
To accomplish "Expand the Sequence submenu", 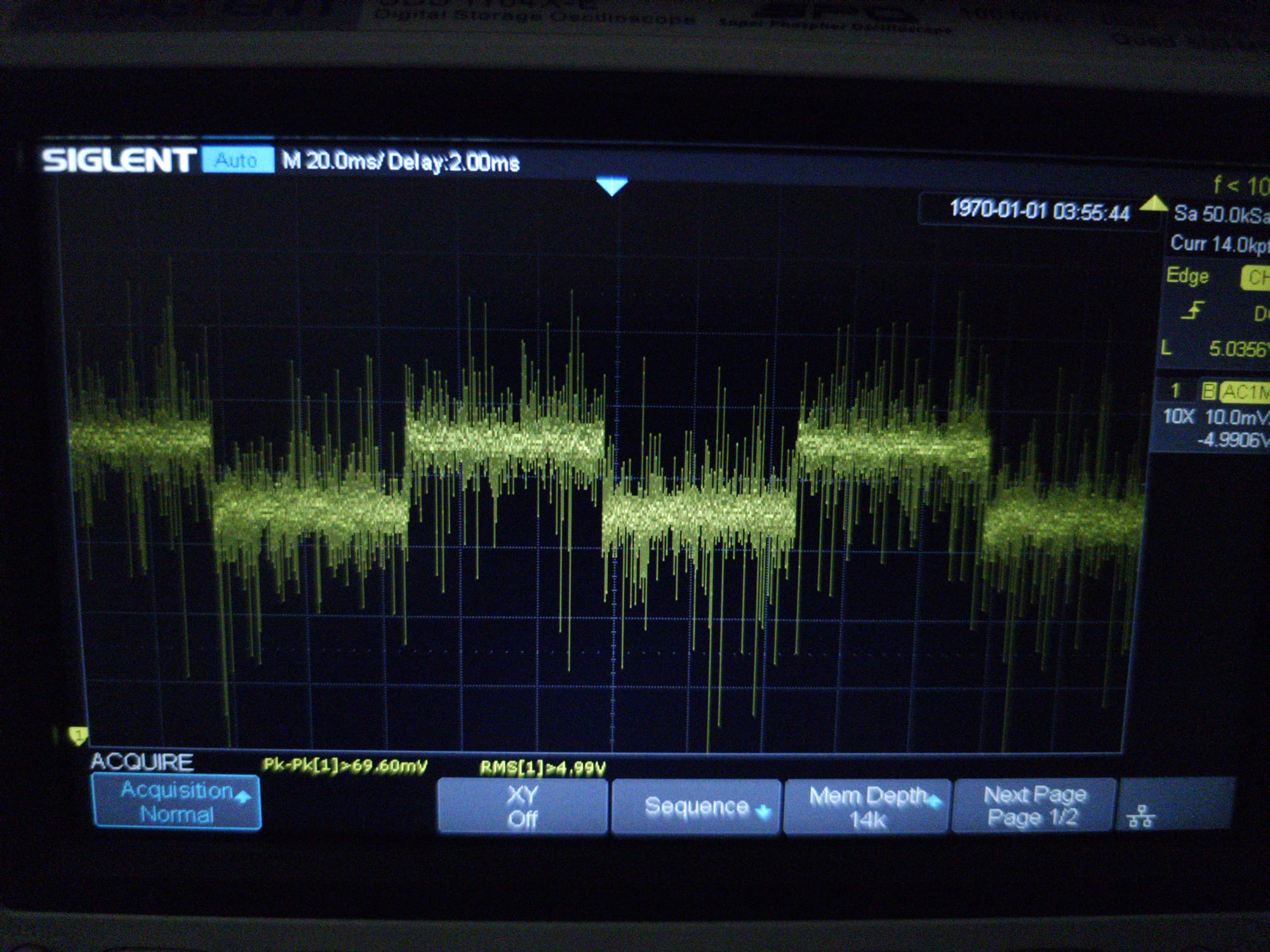I will [697, 806].
